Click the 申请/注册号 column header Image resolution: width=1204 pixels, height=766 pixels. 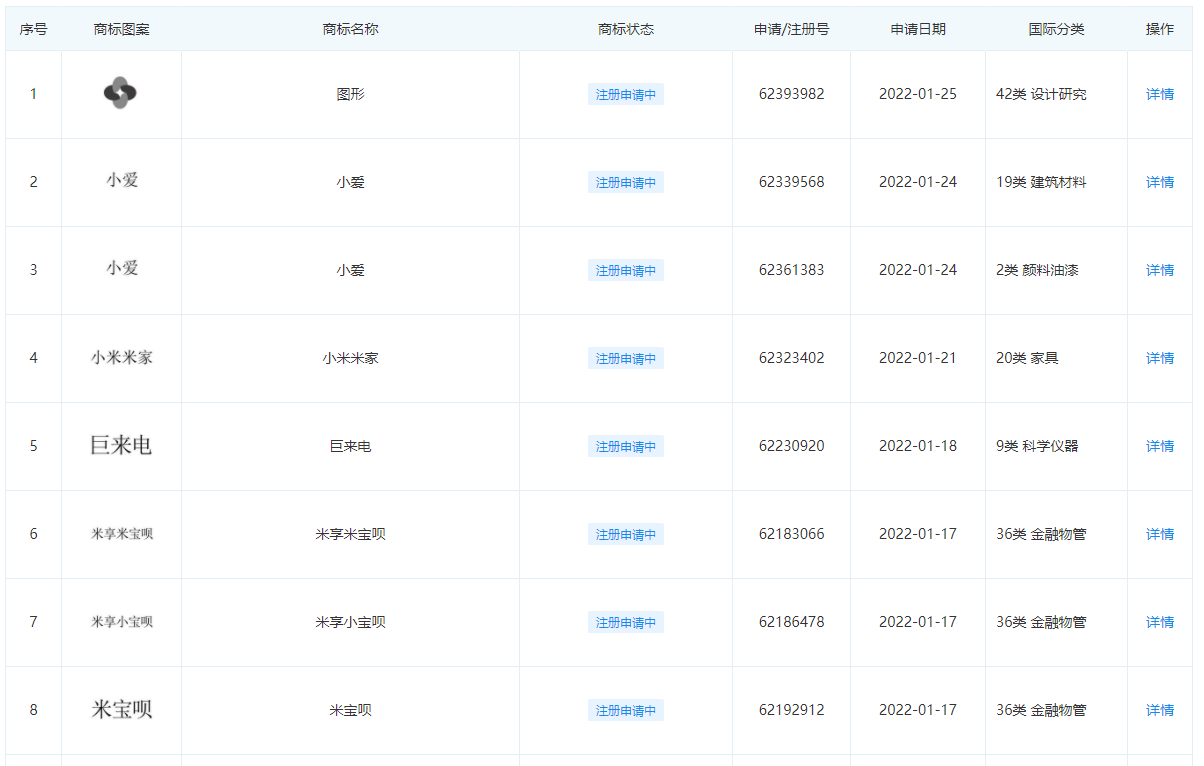[792, 29]
